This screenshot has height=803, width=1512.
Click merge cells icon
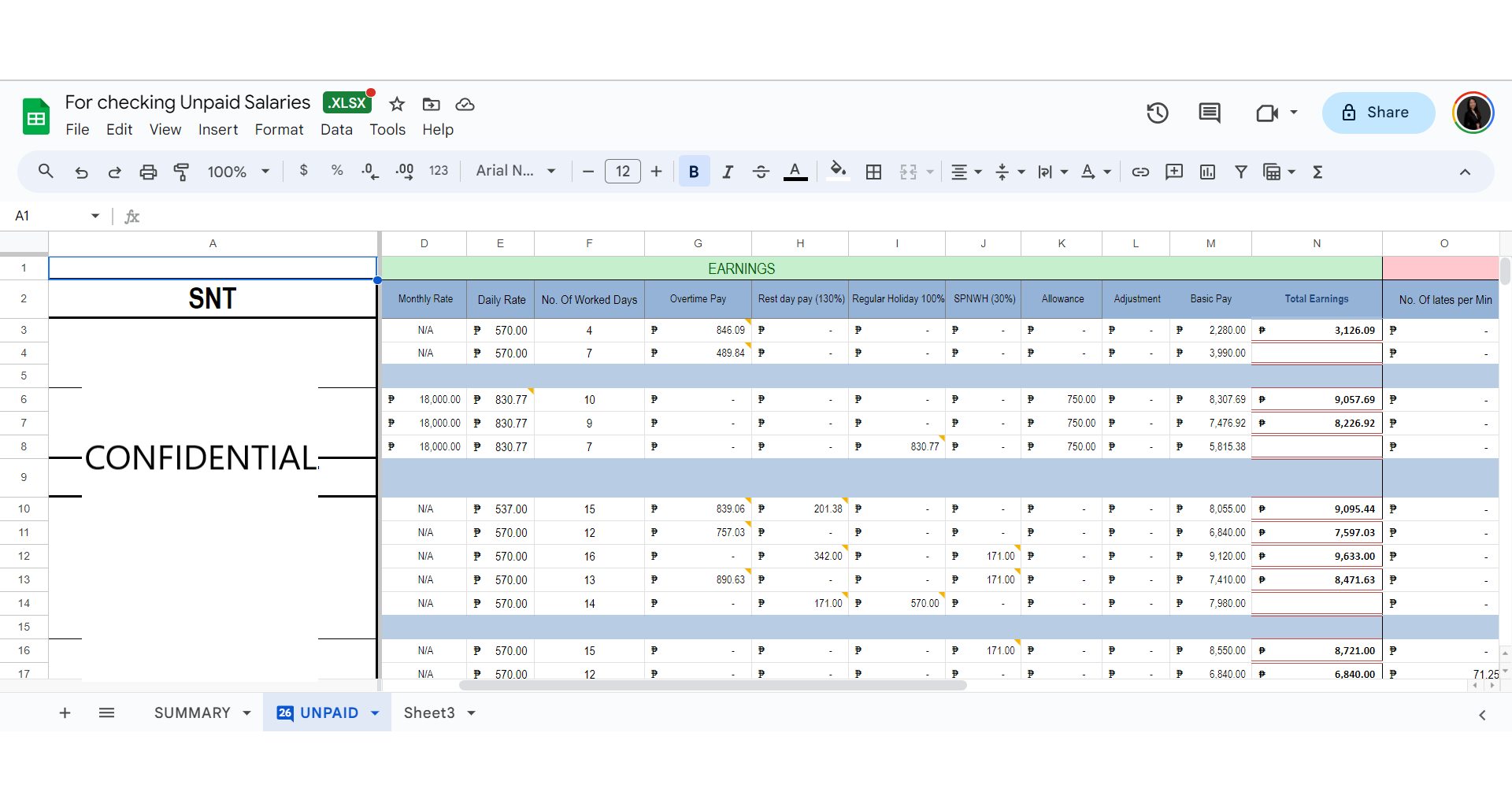point(908,172)
